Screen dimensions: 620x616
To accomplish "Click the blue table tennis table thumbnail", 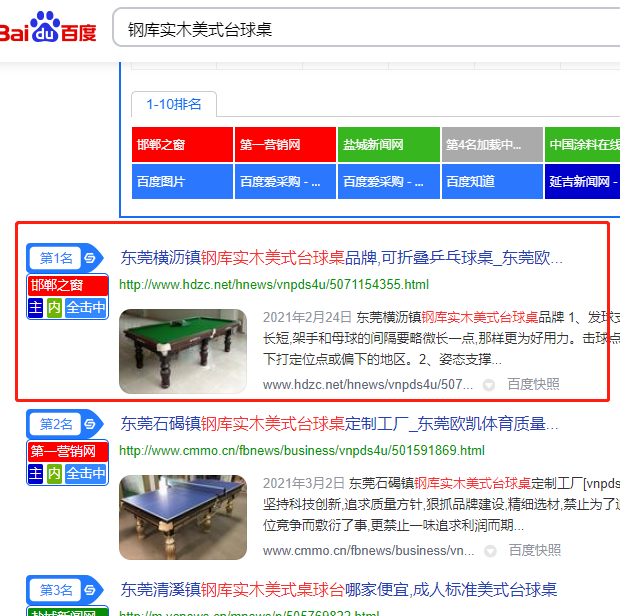I will (x=183, y=517).
